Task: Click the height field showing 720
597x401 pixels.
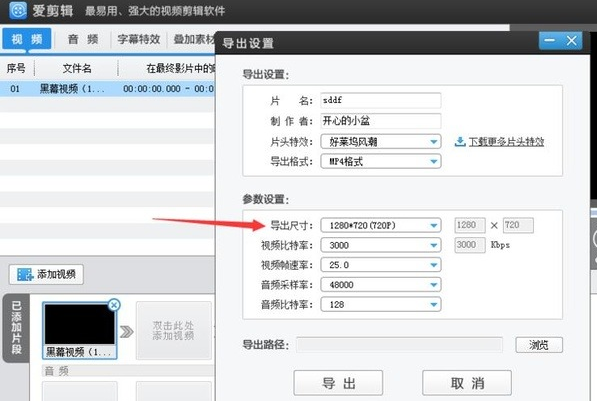Action: [x=518, y=225]
